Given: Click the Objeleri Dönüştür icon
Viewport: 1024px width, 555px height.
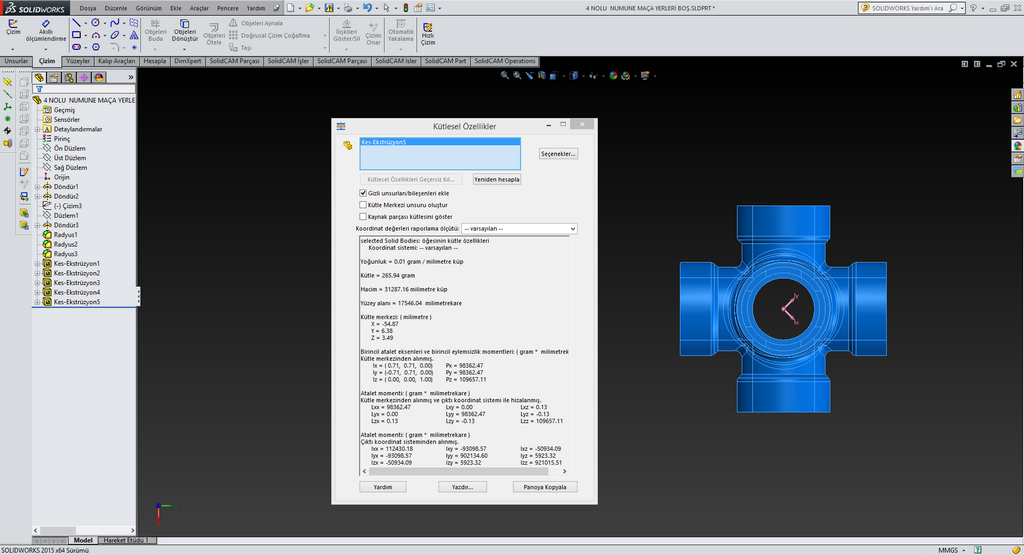Looking at the screenshot, I should pyautogui.click(x=185, y=26).
